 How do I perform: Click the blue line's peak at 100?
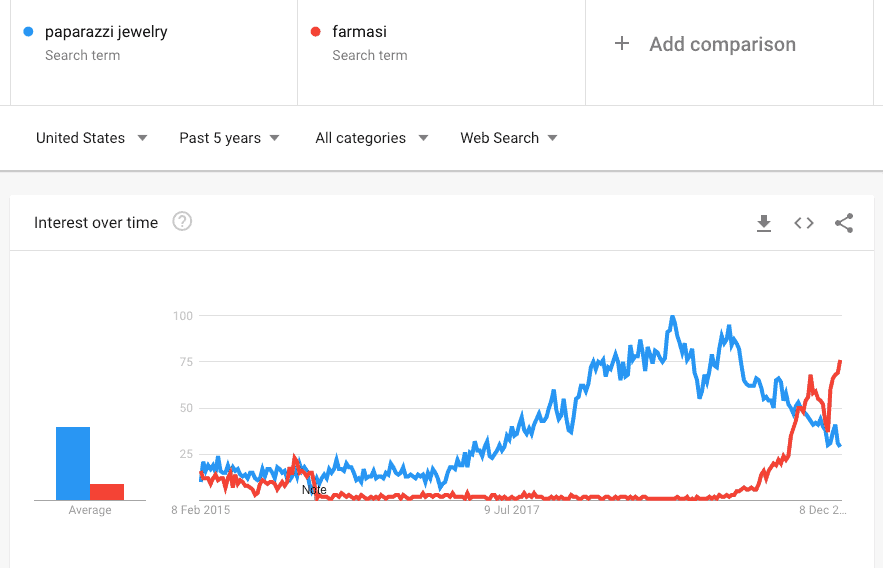pos(672,318)
